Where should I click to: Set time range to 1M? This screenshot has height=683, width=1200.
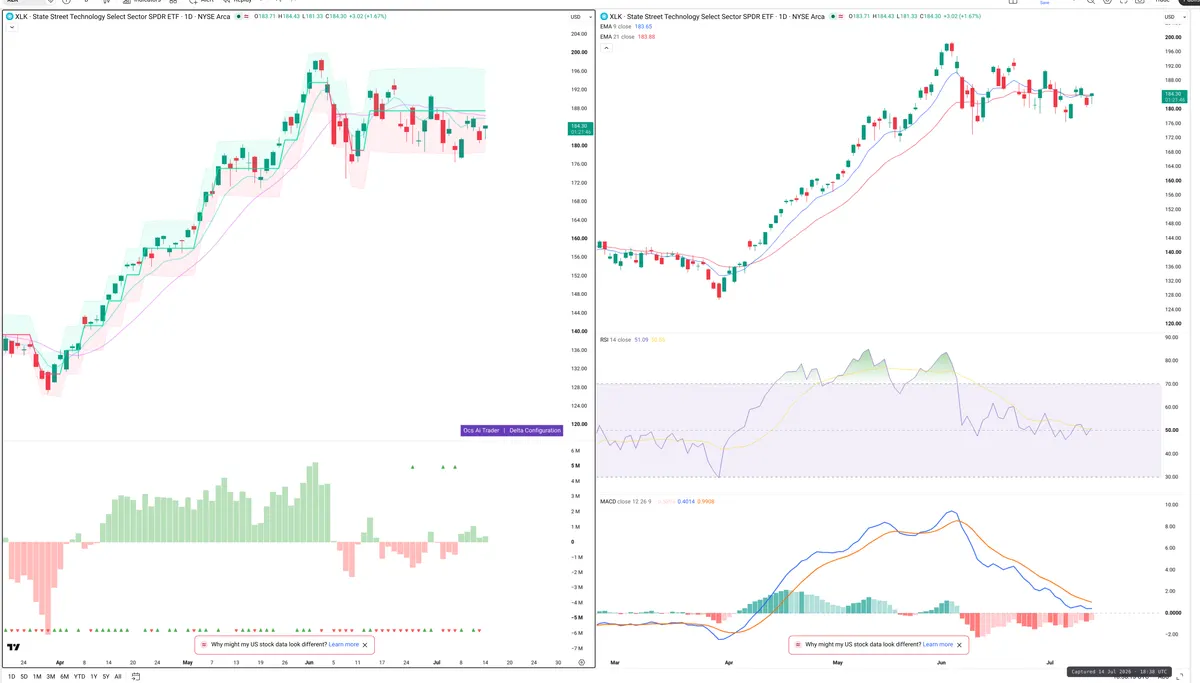[x=37, y=676]
